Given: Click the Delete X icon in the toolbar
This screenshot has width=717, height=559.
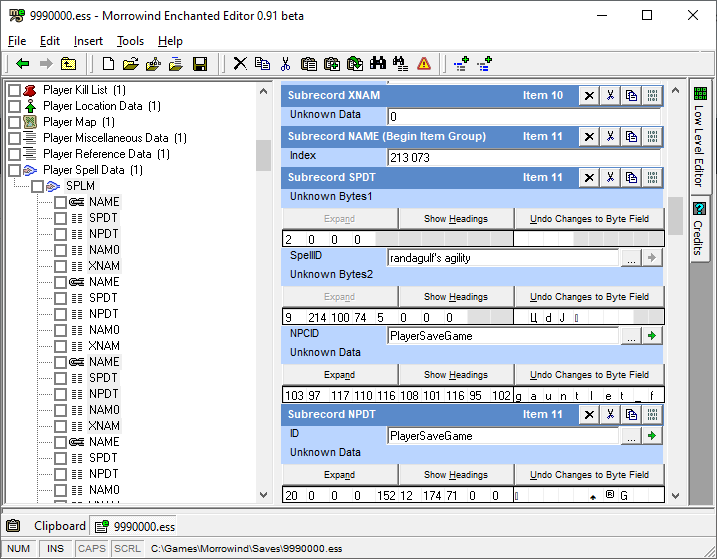Looking at the screenshot, I should click(240, 64).
